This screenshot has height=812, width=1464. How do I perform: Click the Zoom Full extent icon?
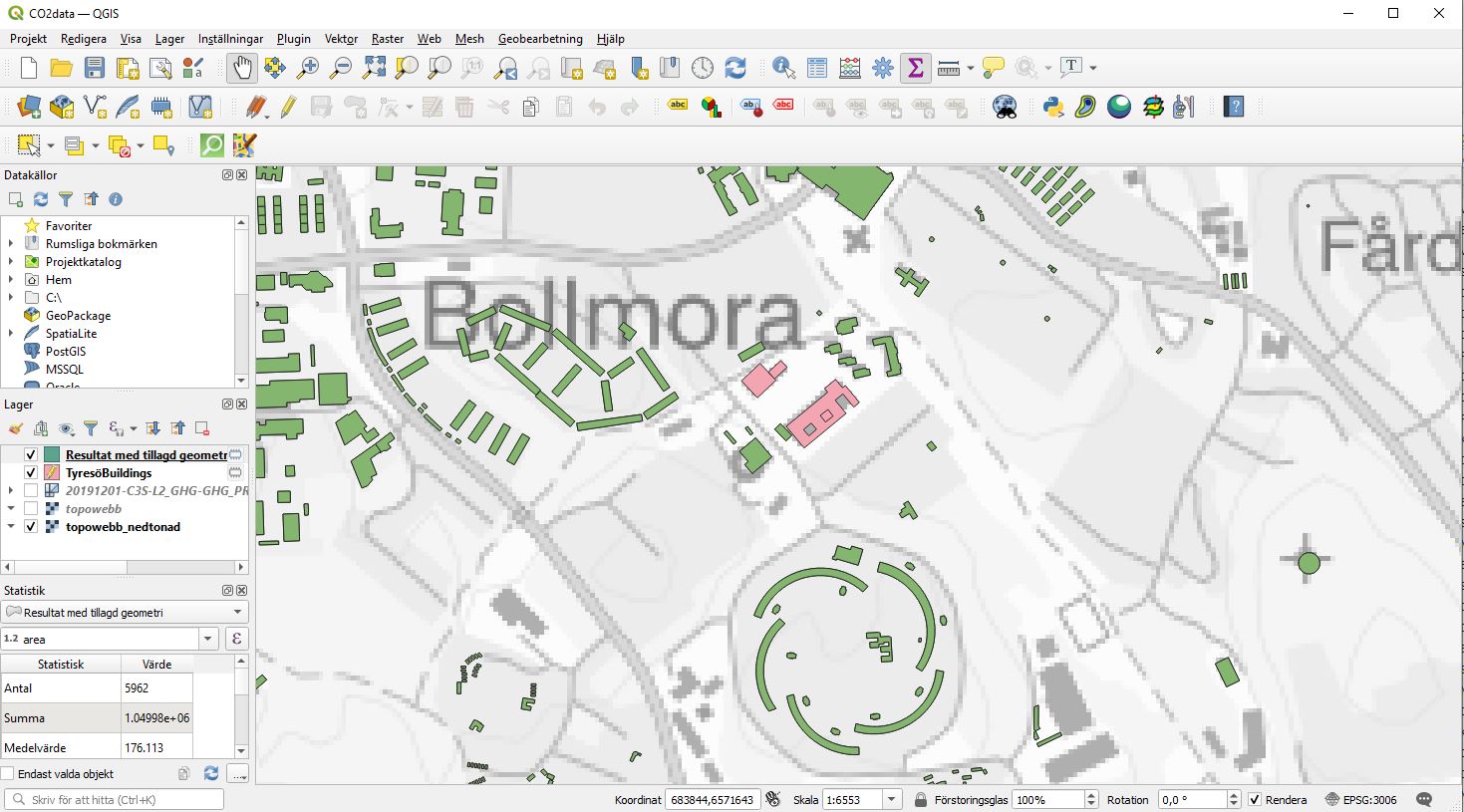374,68
